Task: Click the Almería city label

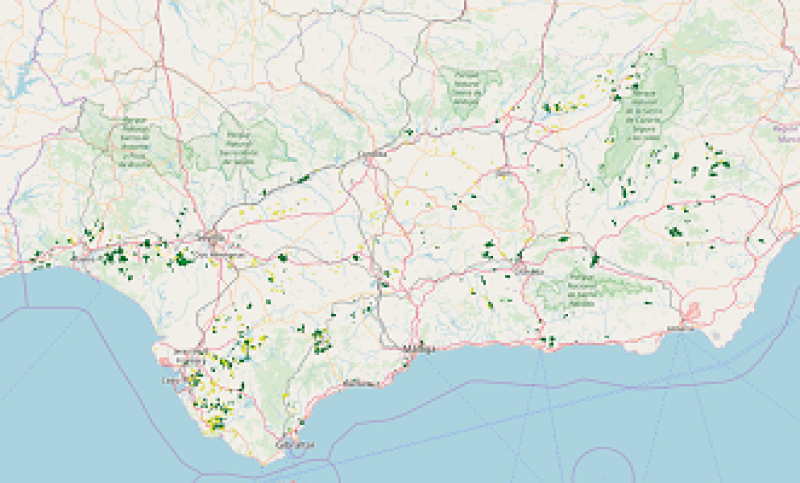Action: (681, 327)
